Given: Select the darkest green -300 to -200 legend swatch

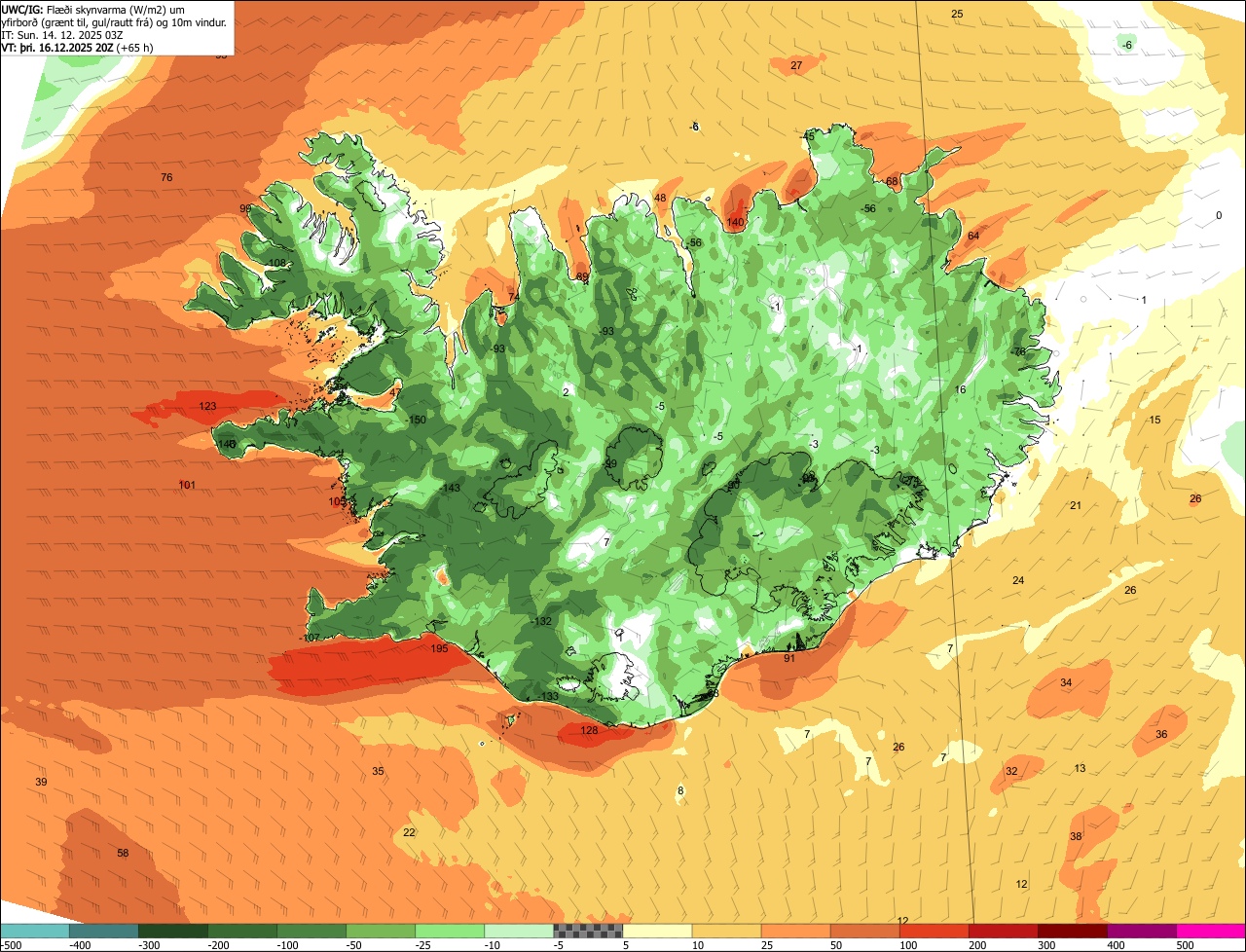Looking at the screenshot, I should pos(173,931).
